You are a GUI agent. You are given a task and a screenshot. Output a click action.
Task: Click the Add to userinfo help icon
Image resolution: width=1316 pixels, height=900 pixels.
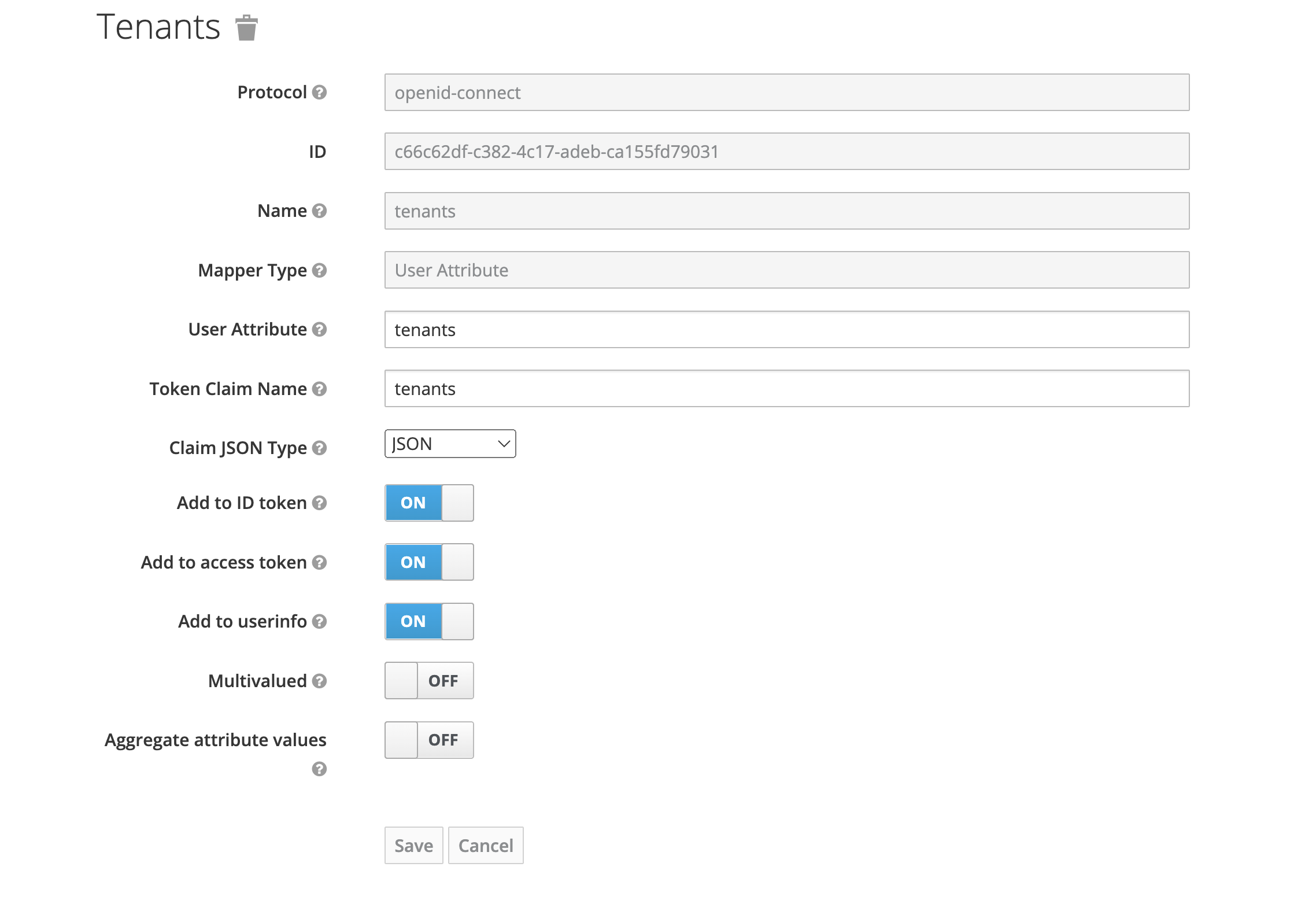point(319,621)
